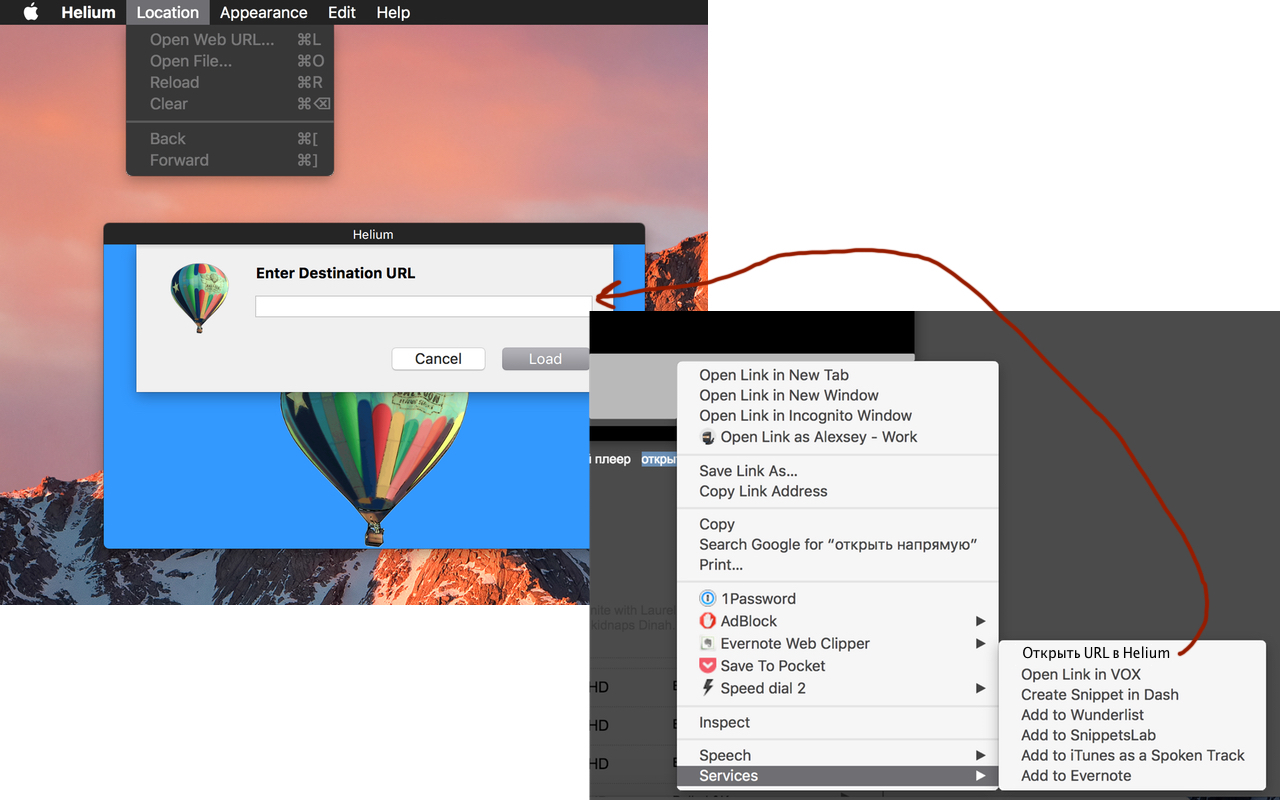Select Search Google for "открыть напрямую"
This screenshot has height=800, width=1280.
coord(838,544)
